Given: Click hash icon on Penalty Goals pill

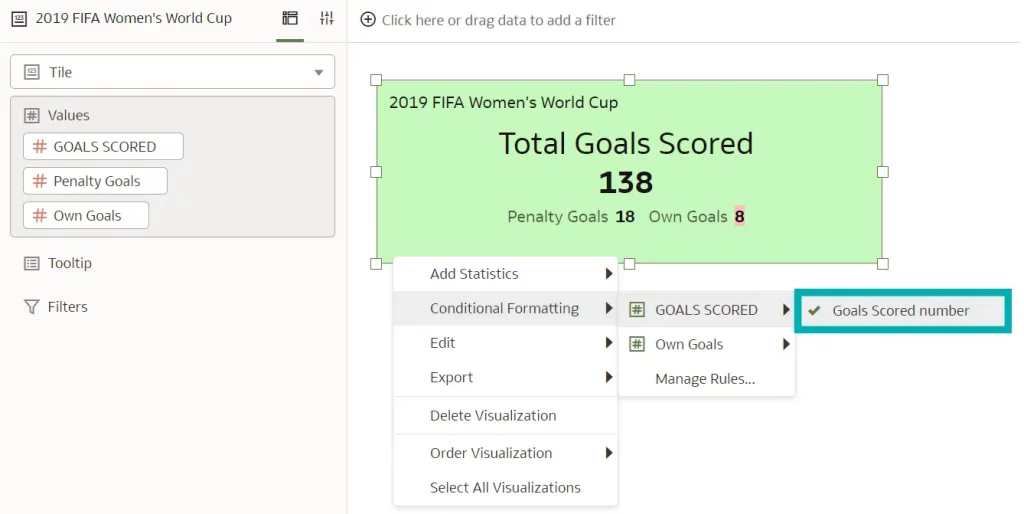Looking at the screenshot, I should pyautogui.click(x=40, y=181).
